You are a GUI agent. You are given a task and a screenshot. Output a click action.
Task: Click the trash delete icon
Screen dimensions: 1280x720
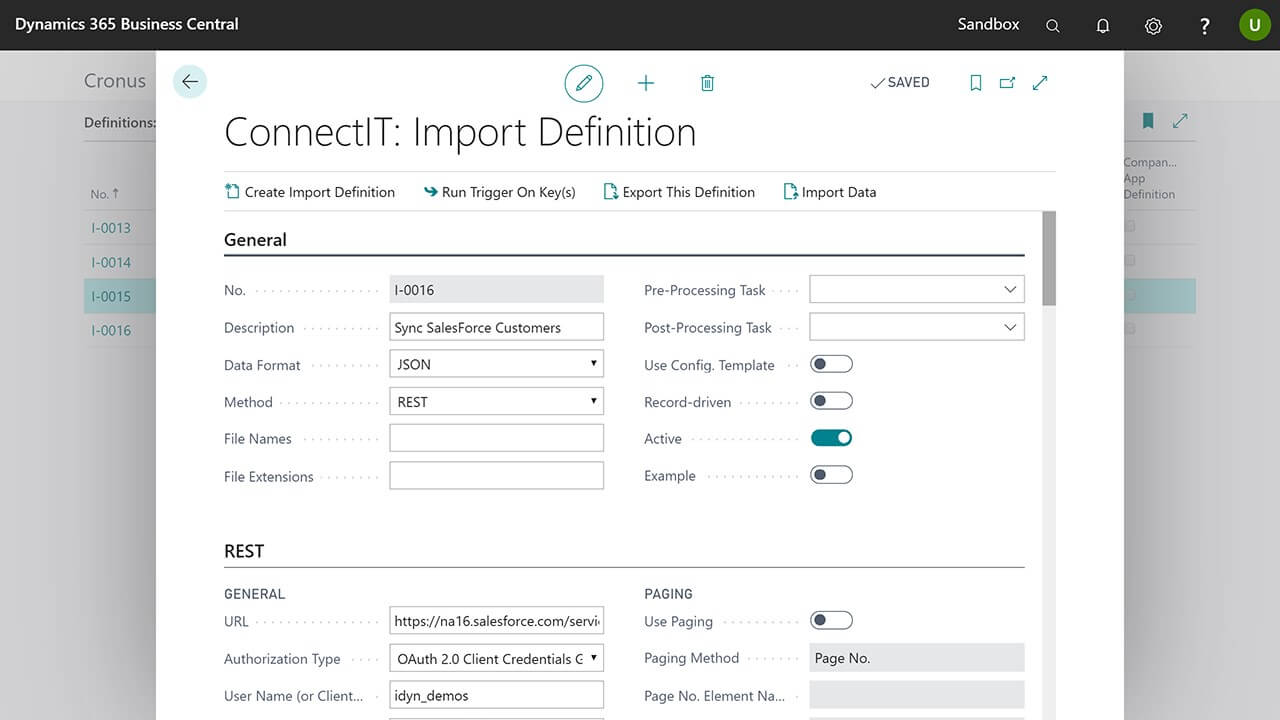pos(707,83)
